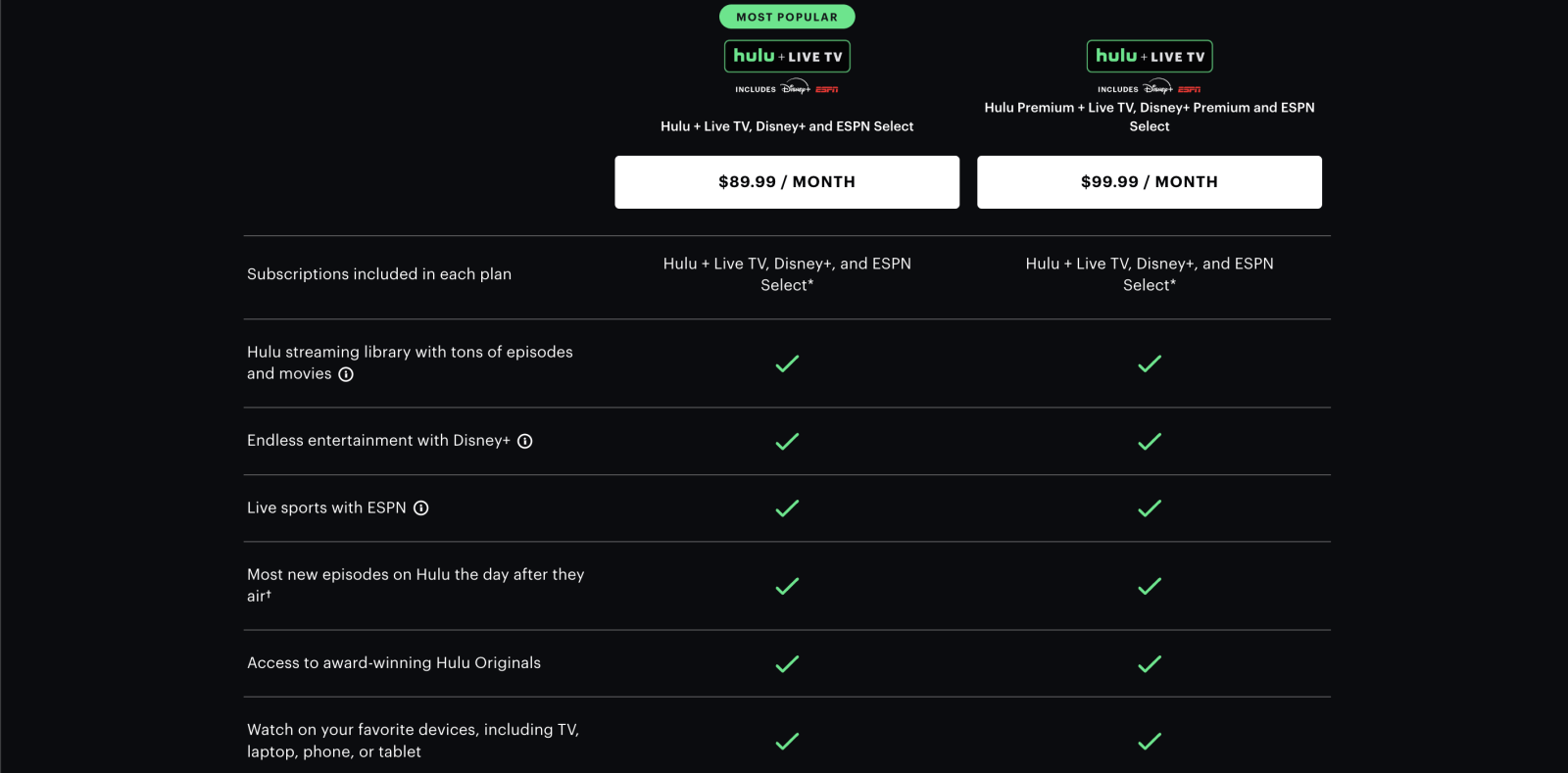Click Hulu streaming library checkmark in $99.99 column
This screenshot has width=1568, height=773.
coord(1150,363)
